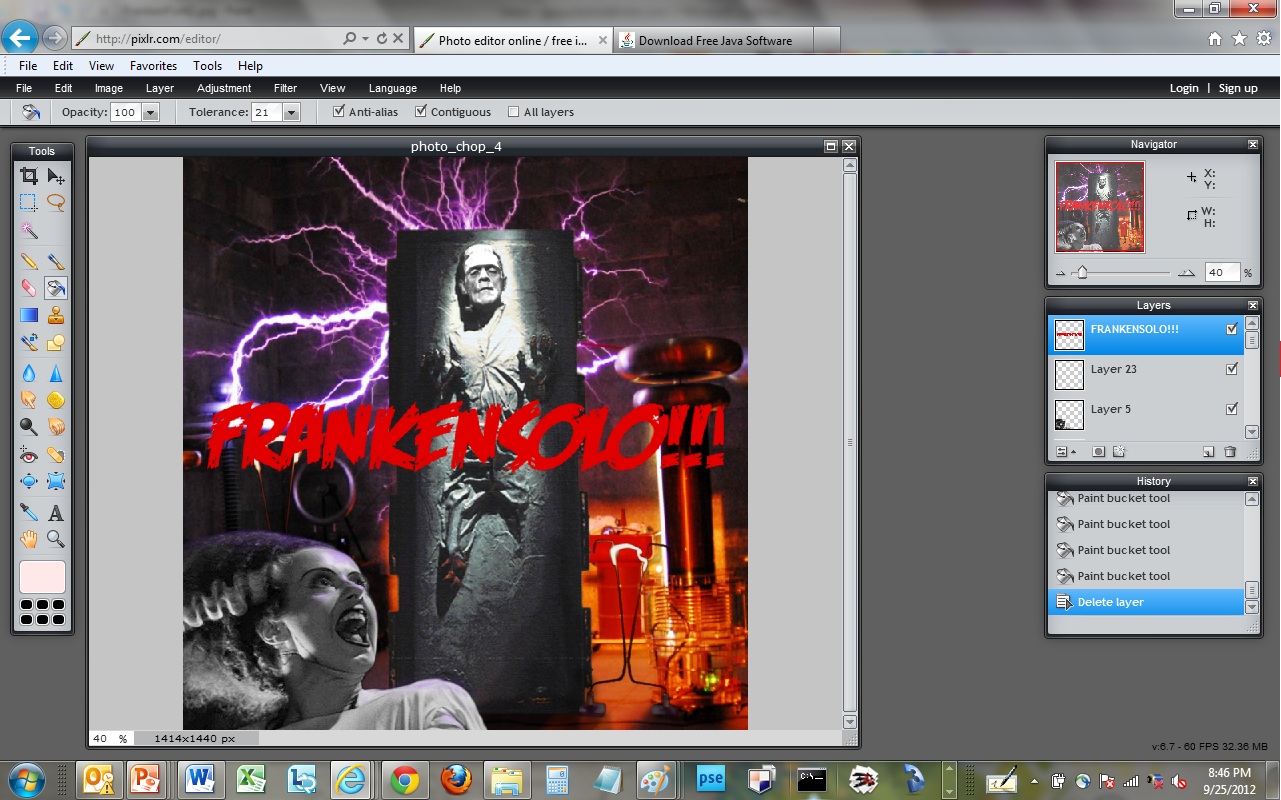The height and width of the screenshot is (800, 1281).
Task: Open the Language menu
Action: pos(393,88)
